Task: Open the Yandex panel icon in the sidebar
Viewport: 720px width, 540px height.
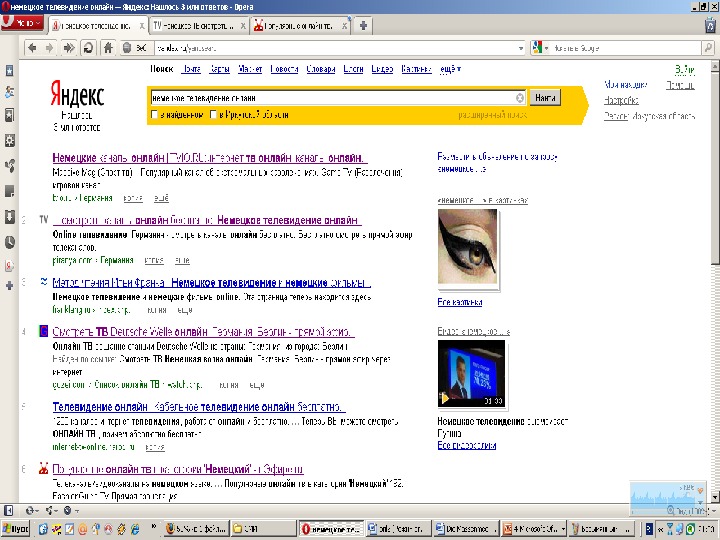Action: click(9, 265)
